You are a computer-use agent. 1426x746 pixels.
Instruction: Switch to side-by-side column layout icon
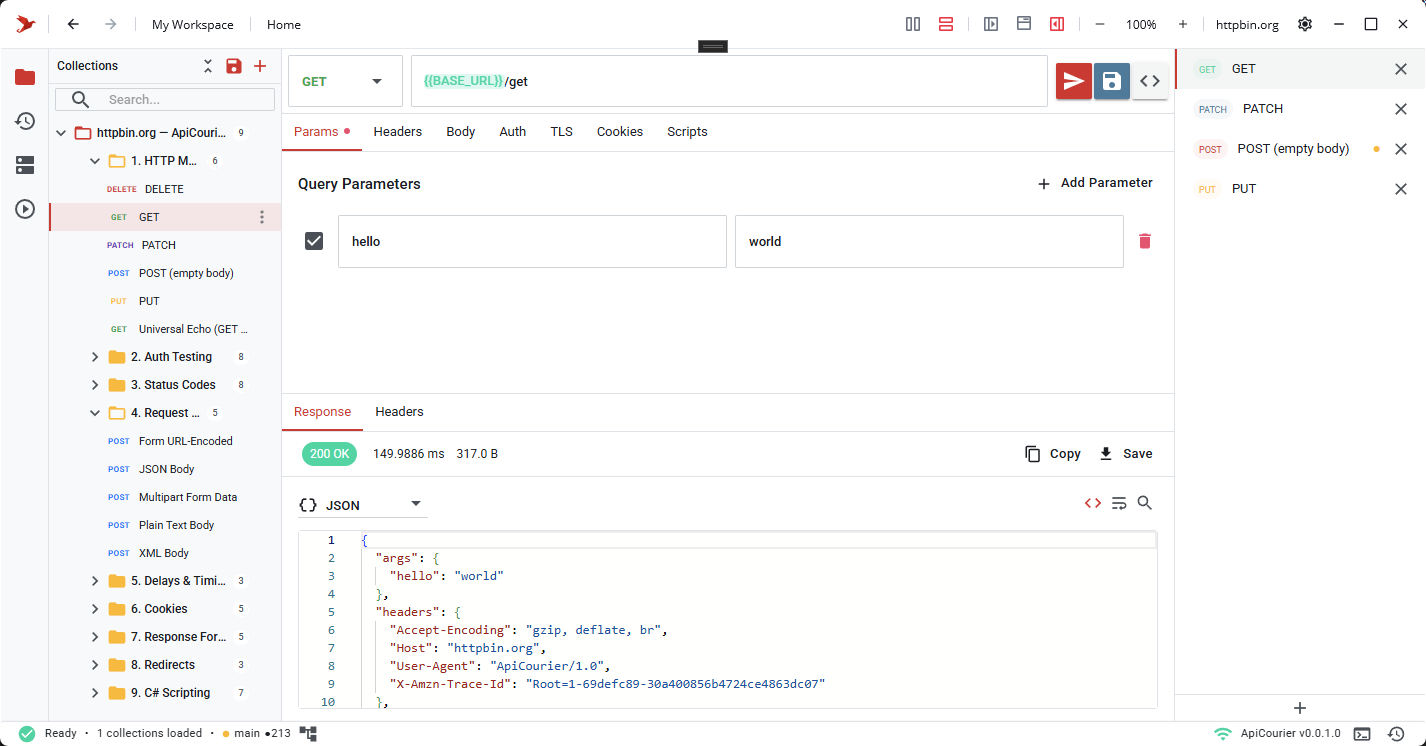tap(913, 24)
